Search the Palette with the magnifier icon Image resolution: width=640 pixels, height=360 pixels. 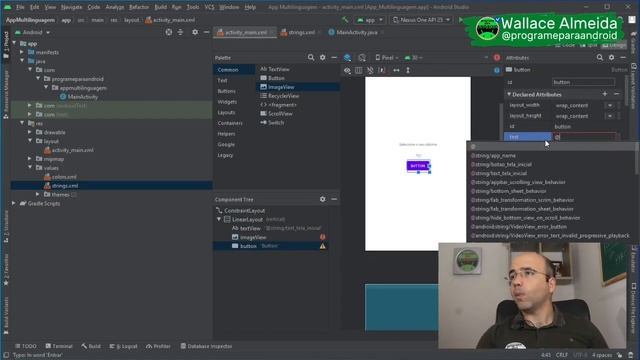(x=311, y=58)
